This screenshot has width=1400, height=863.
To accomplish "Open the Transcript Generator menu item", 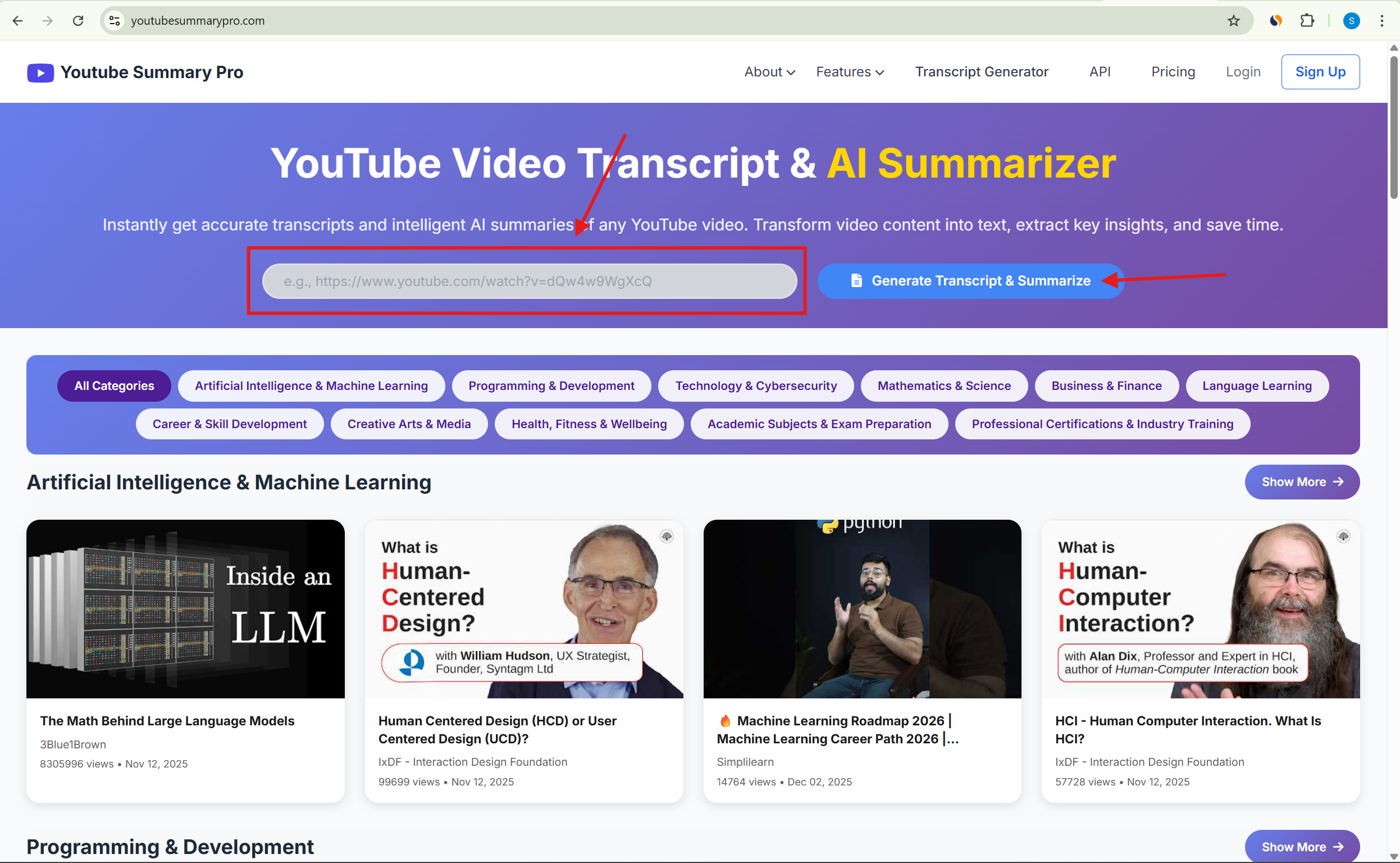I will click(x=982, y=72).
